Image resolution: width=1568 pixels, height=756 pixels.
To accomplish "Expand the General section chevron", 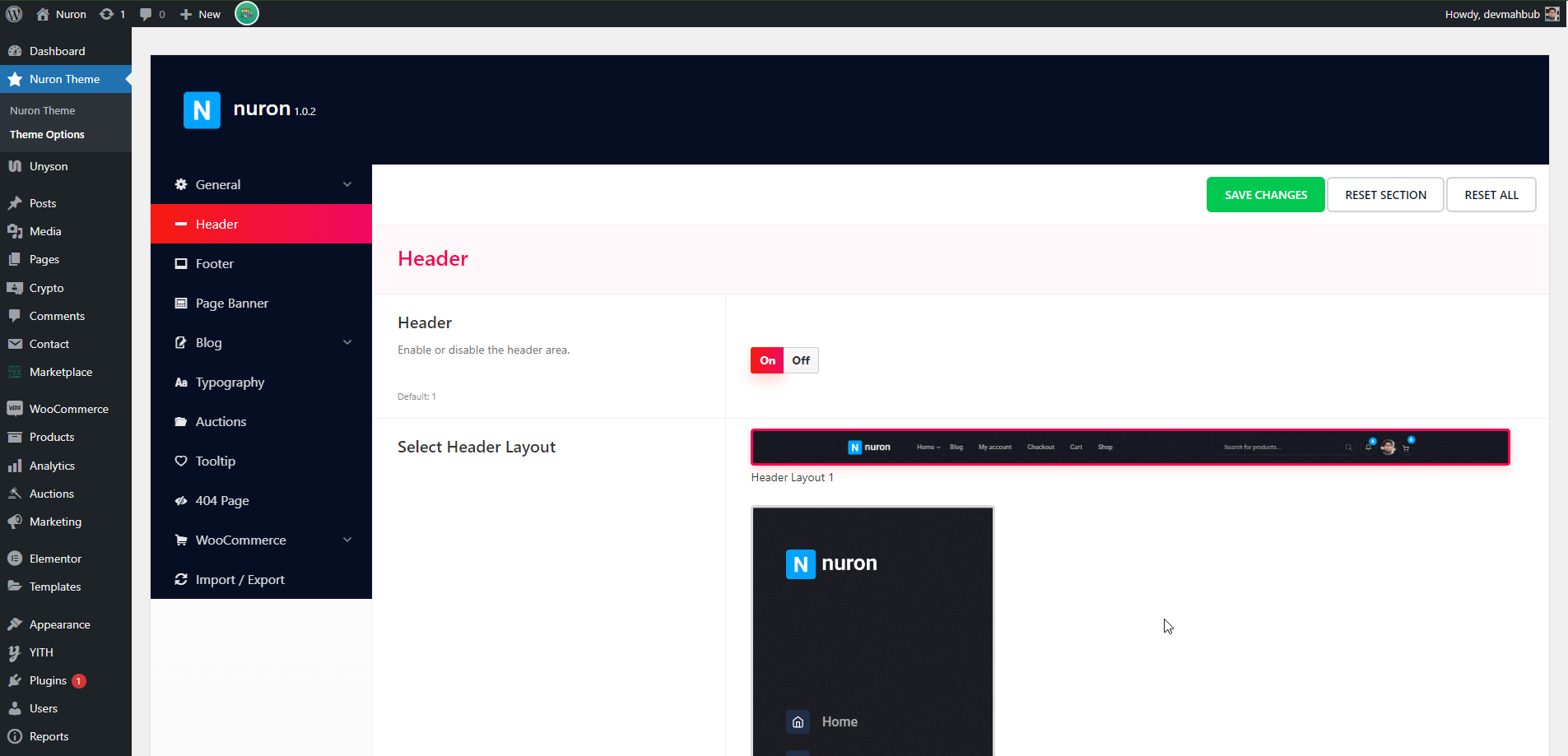I will pyautogui.click(x=347, y=184).
